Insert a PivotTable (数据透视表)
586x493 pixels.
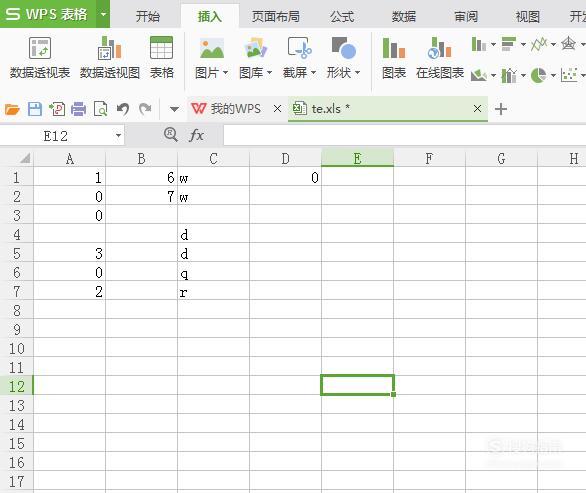(40, 57)
